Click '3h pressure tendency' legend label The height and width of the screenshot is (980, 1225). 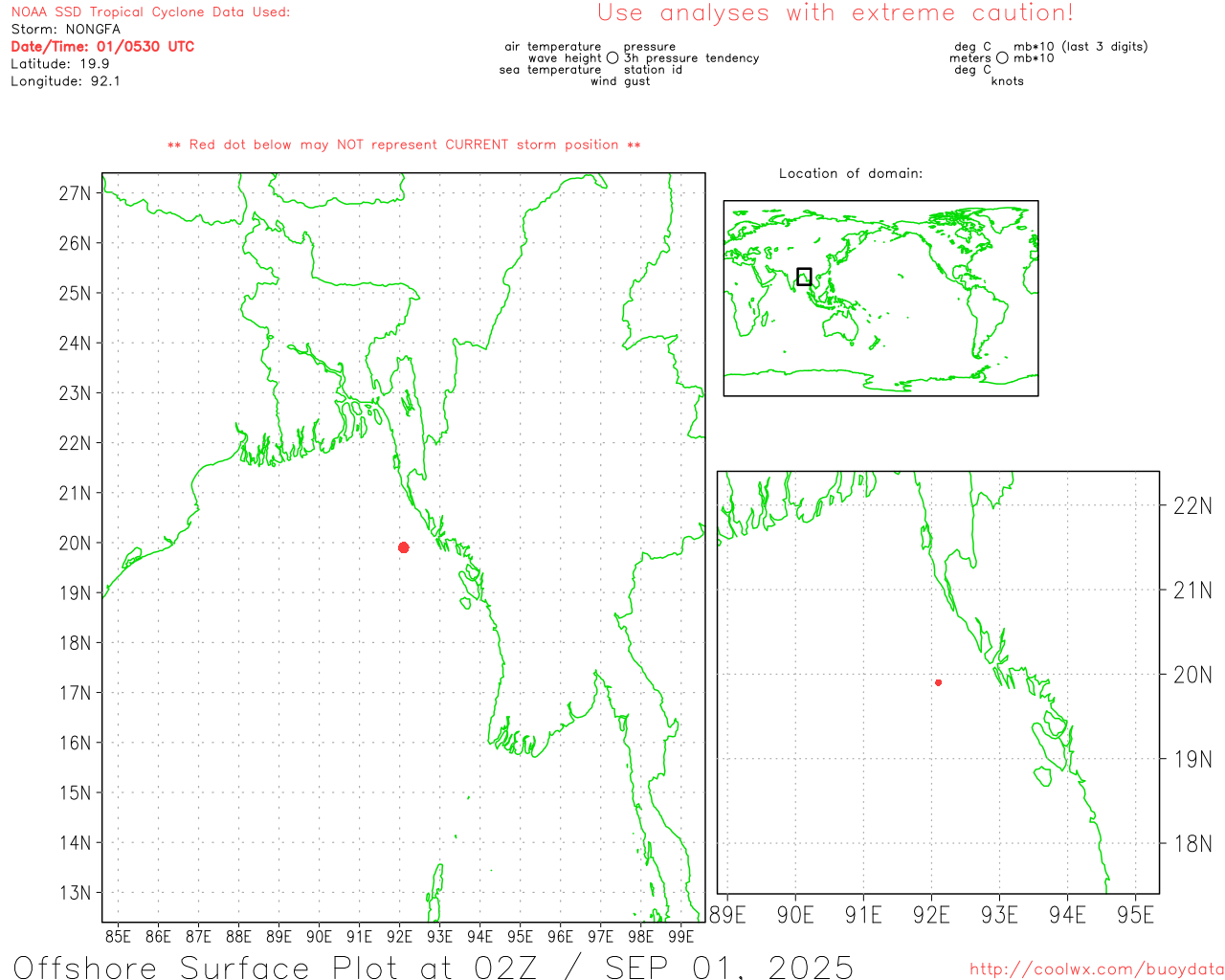pyautogui.click(x=692, y=57)
